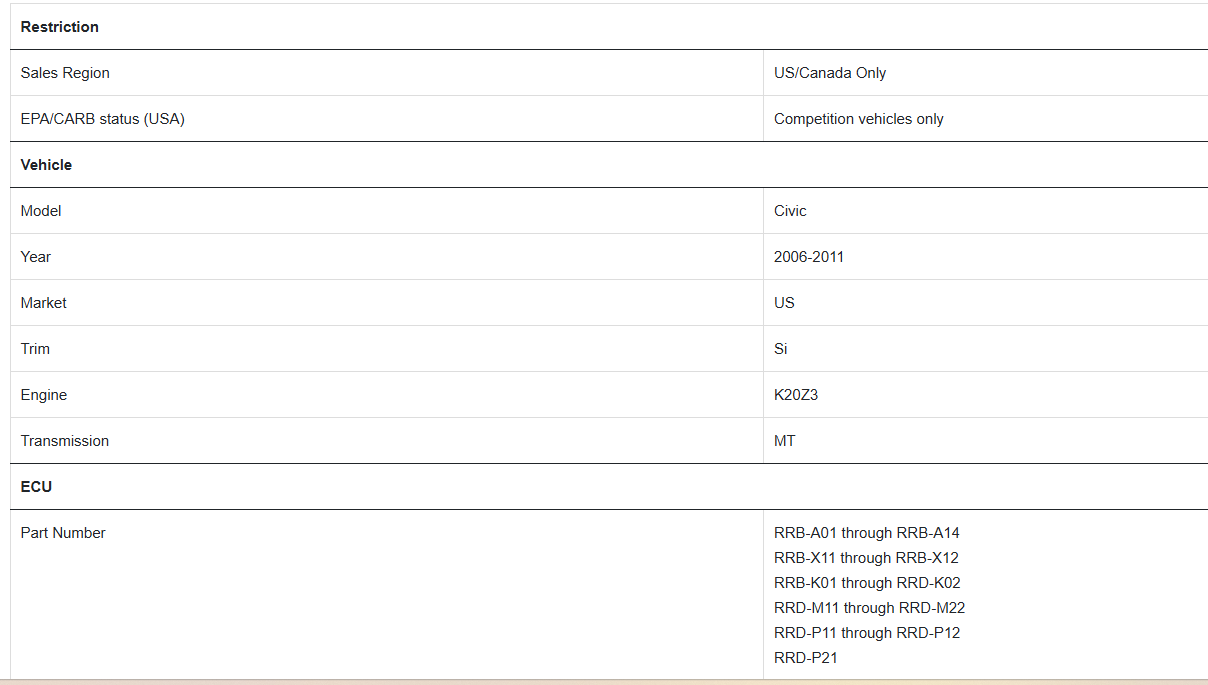Select the K20Z3 engine value

(796, 395)
